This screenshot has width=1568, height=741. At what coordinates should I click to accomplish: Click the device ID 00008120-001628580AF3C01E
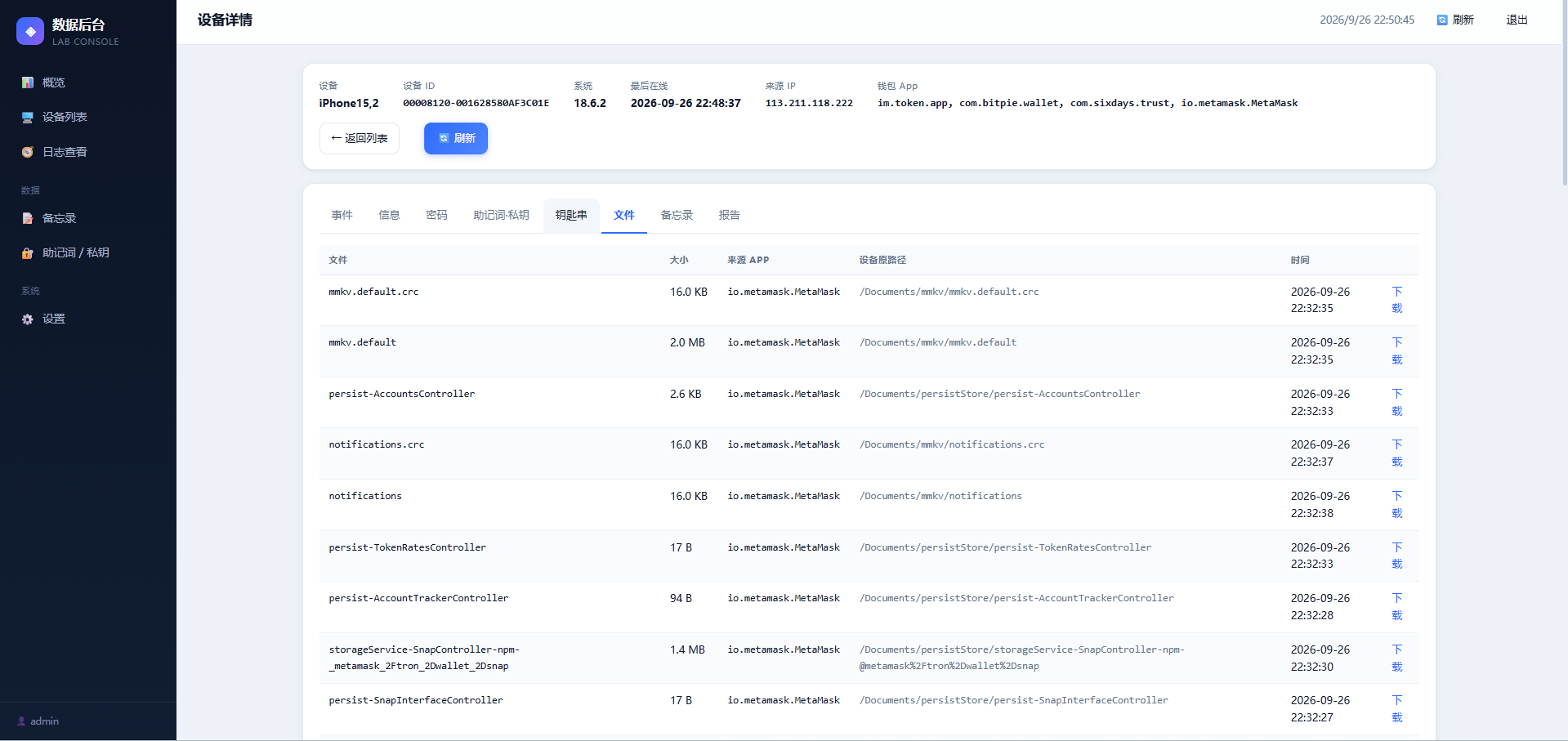476,103
